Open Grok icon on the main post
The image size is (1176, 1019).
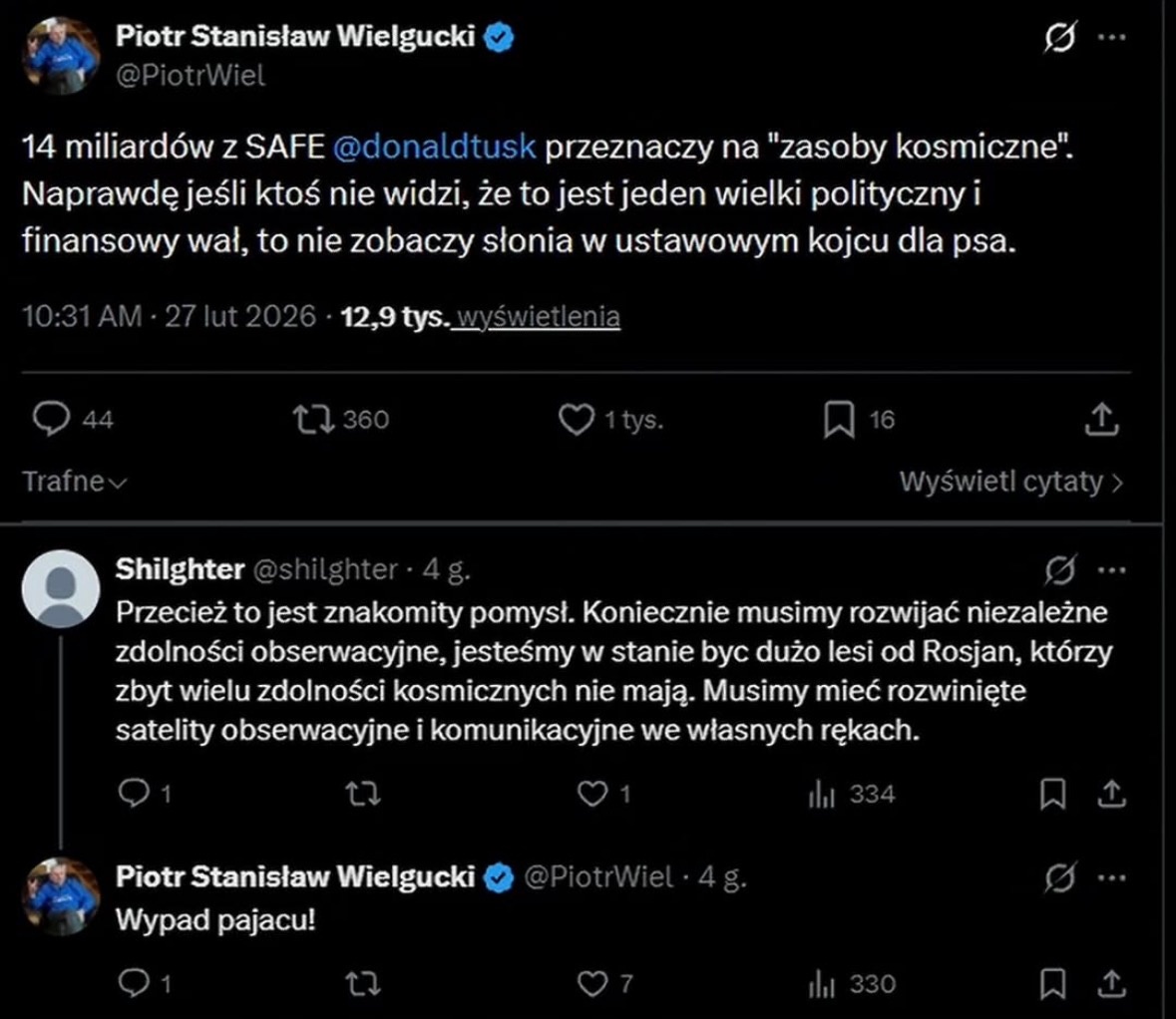click(x=1060, y=39)
